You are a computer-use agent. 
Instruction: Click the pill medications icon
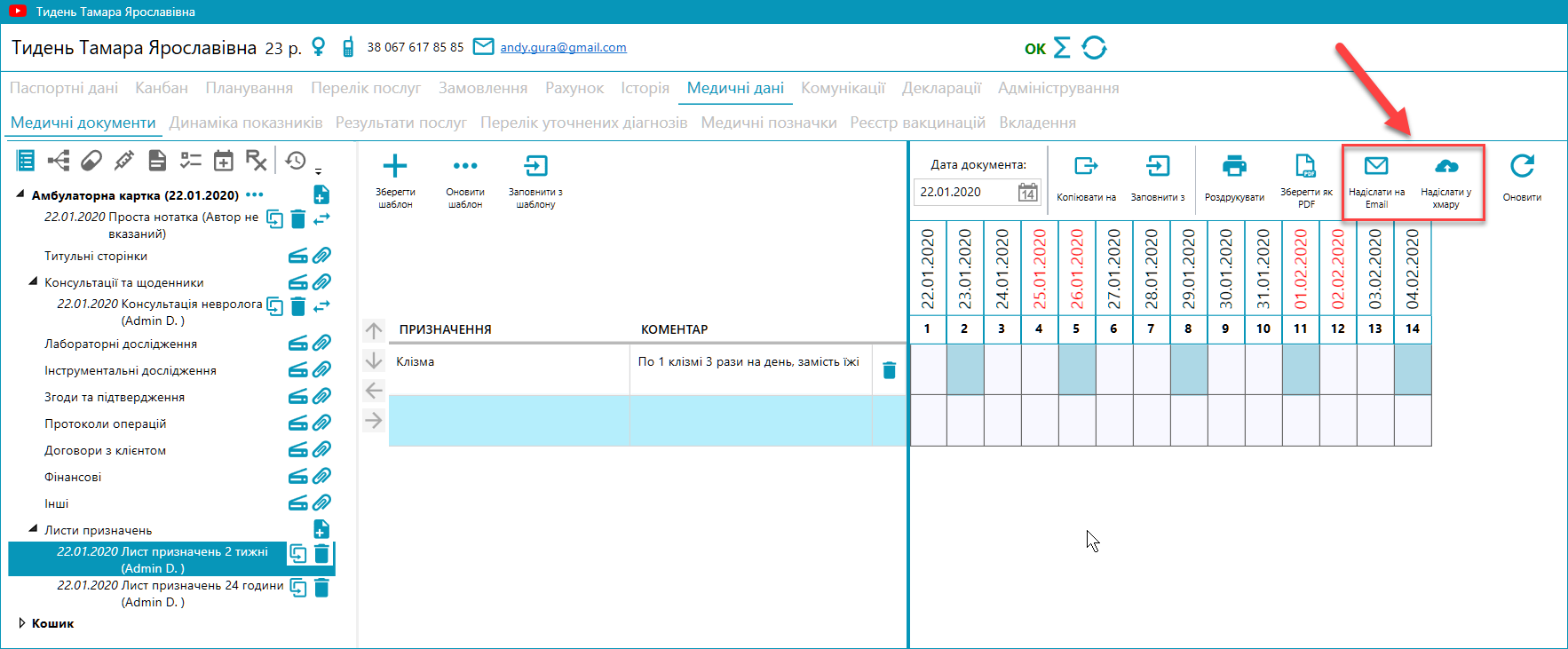pyautogui.click(x=91, y=161)
